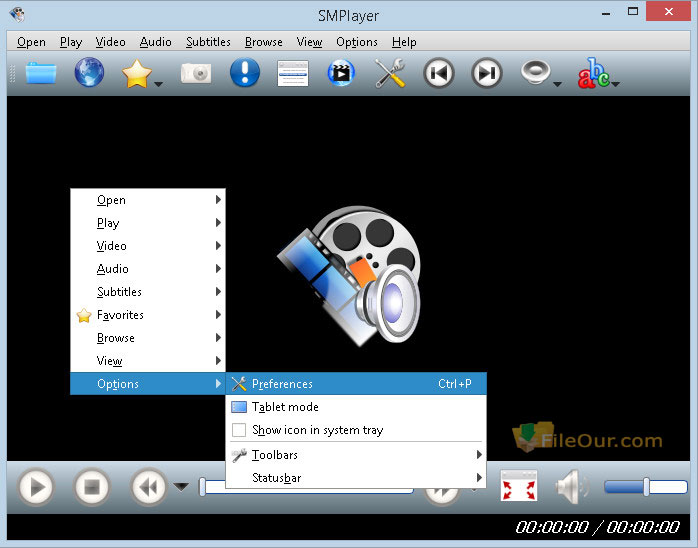Open the Video menu in menu bar
Image resolution: width=698 pixels, height=548 pixels.
point(110,42)
